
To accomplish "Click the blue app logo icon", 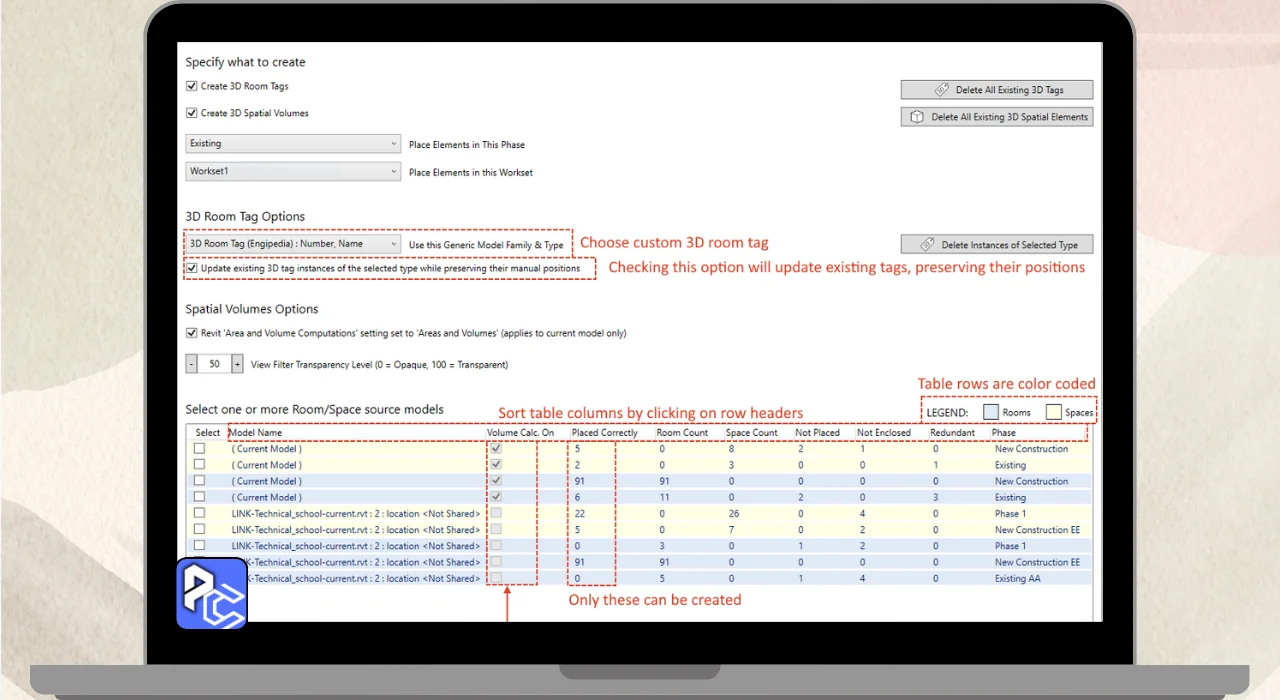I will (212, 594).
